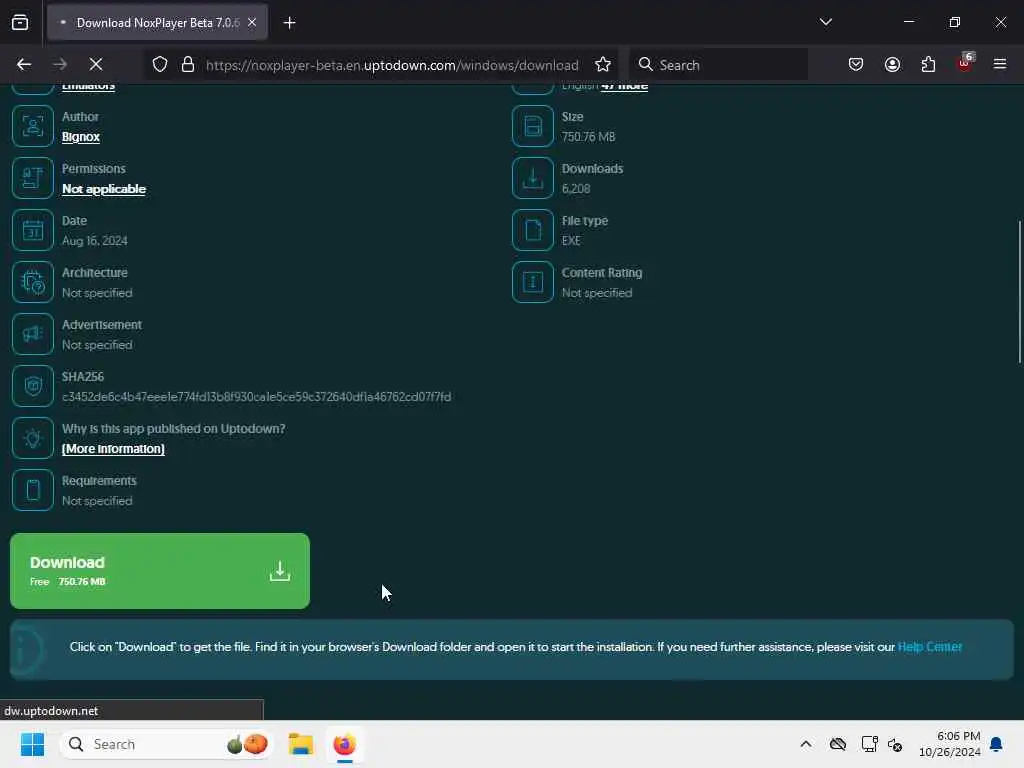Open the Firefox application menu
The image size is (1024, 768).
pyautogui.click(x=1000, y=64)
